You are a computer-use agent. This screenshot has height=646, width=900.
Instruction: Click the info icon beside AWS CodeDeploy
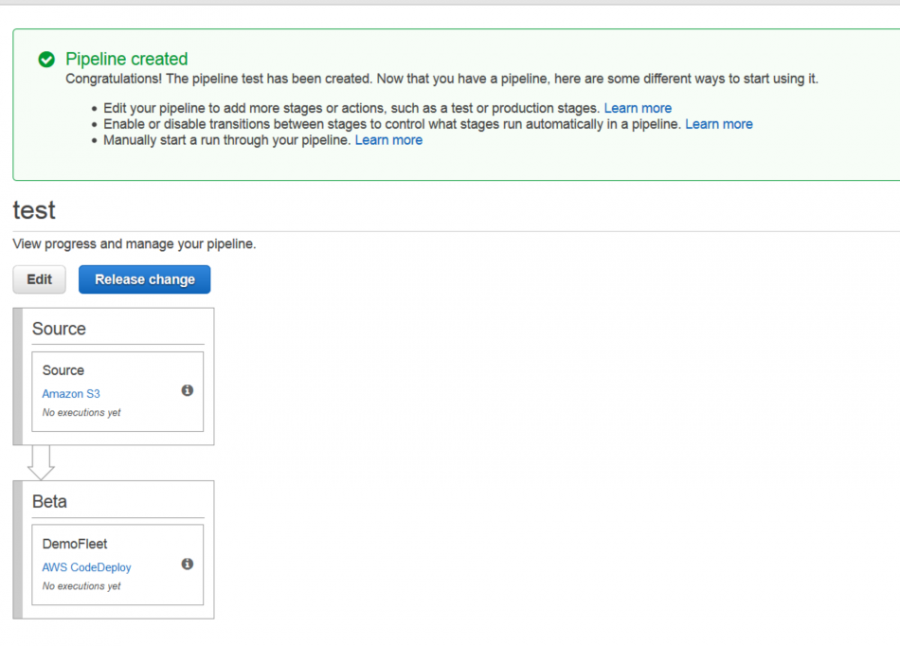point(187,564)
